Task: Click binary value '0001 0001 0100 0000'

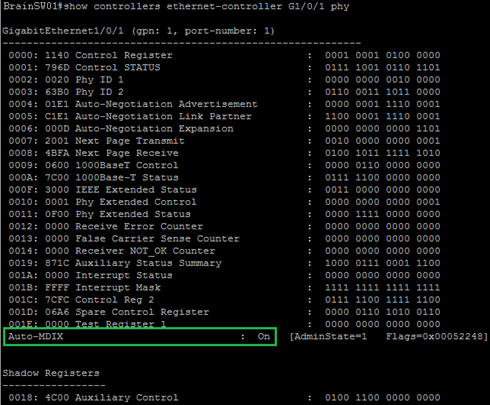Action: coord(383,55)
